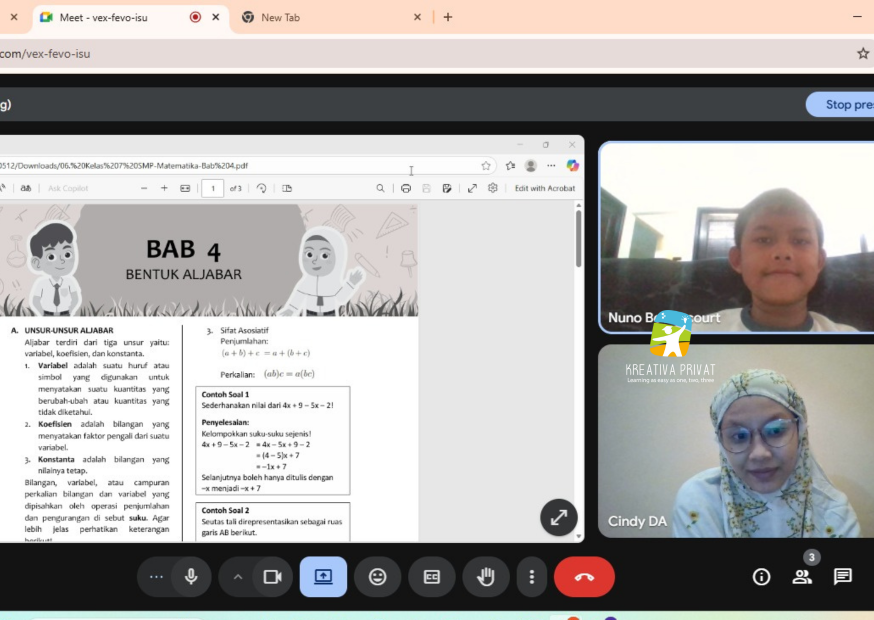
Task: Enter PDF fullscreen mode icon
Action: 472,188
